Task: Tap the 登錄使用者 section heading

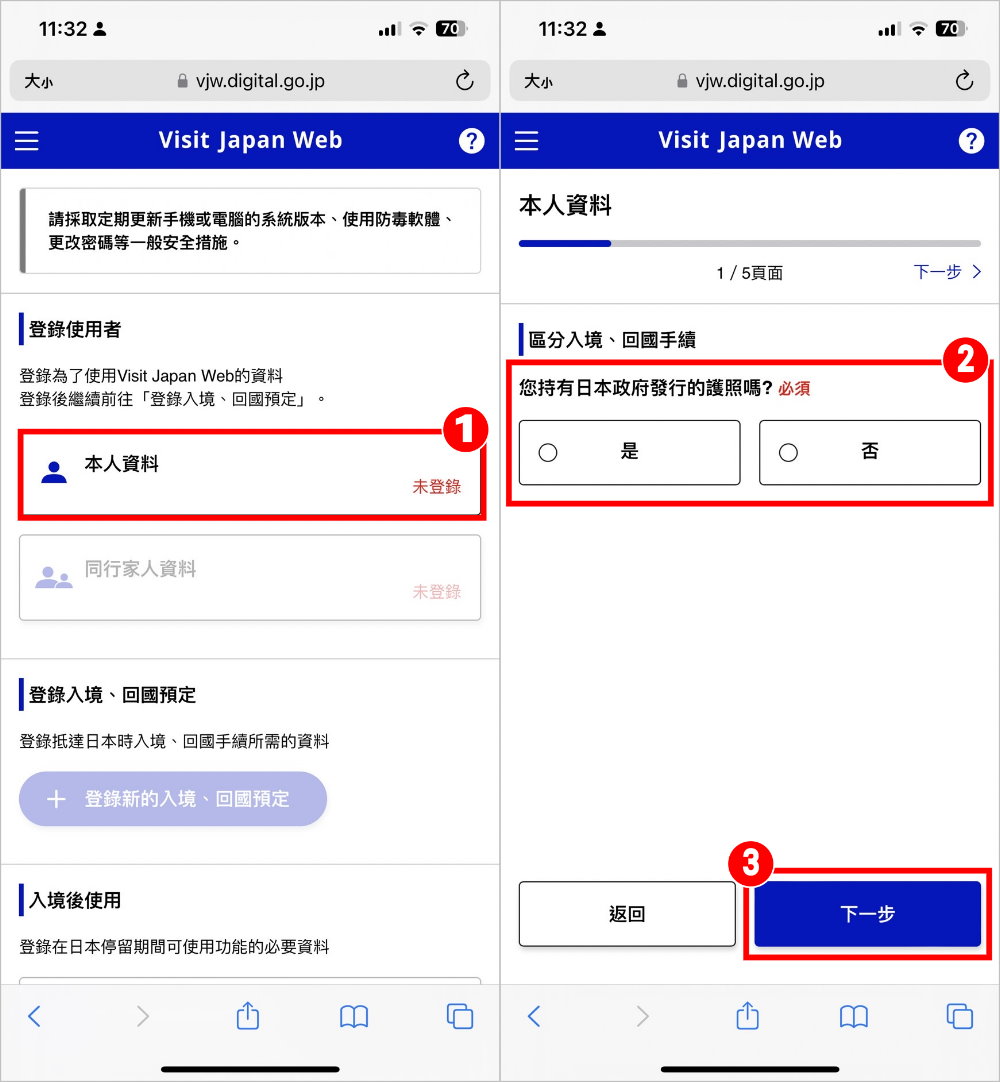Action: (75, 329)
